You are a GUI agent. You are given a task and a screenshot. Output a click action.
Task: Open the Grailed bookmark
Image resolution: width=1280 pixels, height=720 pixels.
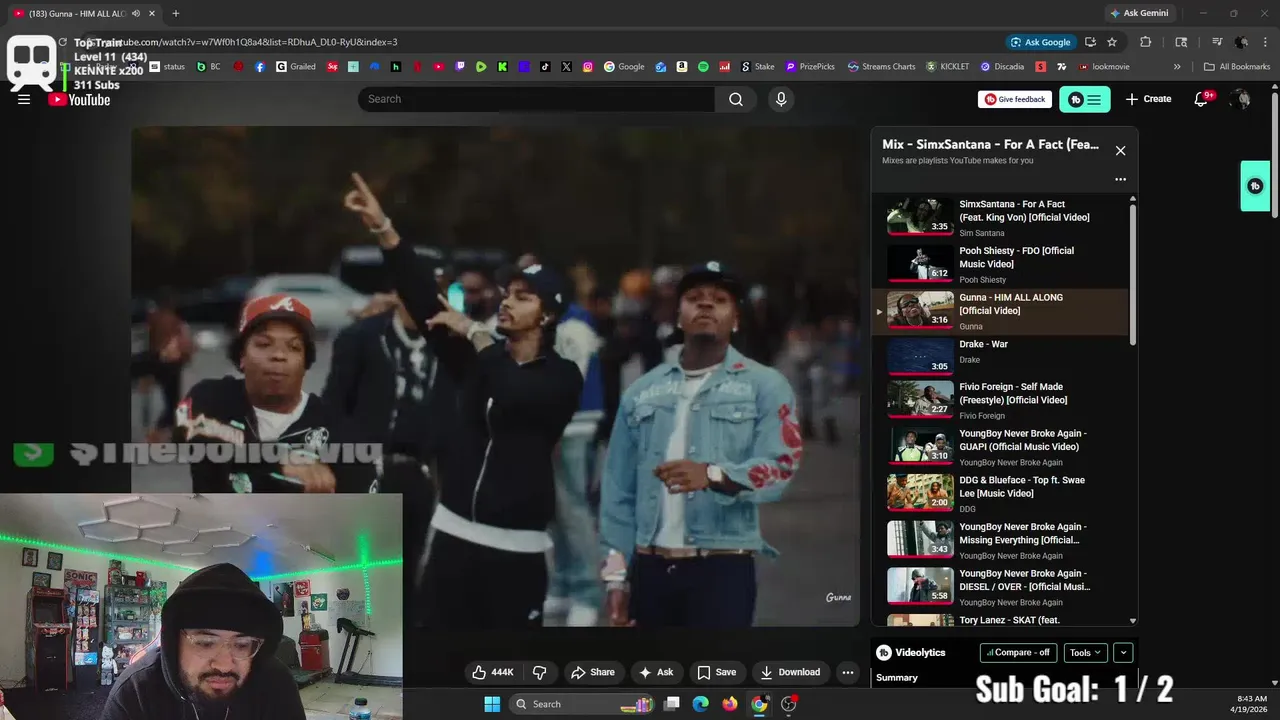click(296, 67)
